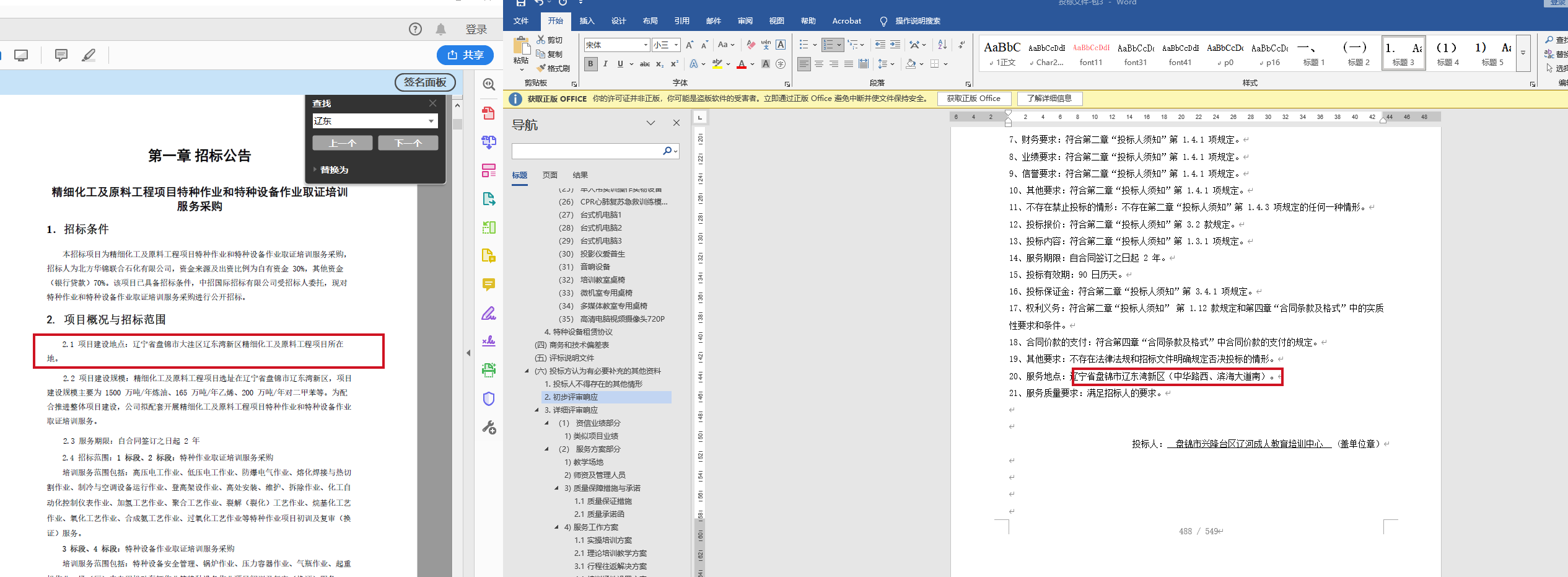Image resolution: width=1568 pixels, height=577 pixels.
Task: Click the Strikethrough (abc) icon
Action: [x=645, y=64]
